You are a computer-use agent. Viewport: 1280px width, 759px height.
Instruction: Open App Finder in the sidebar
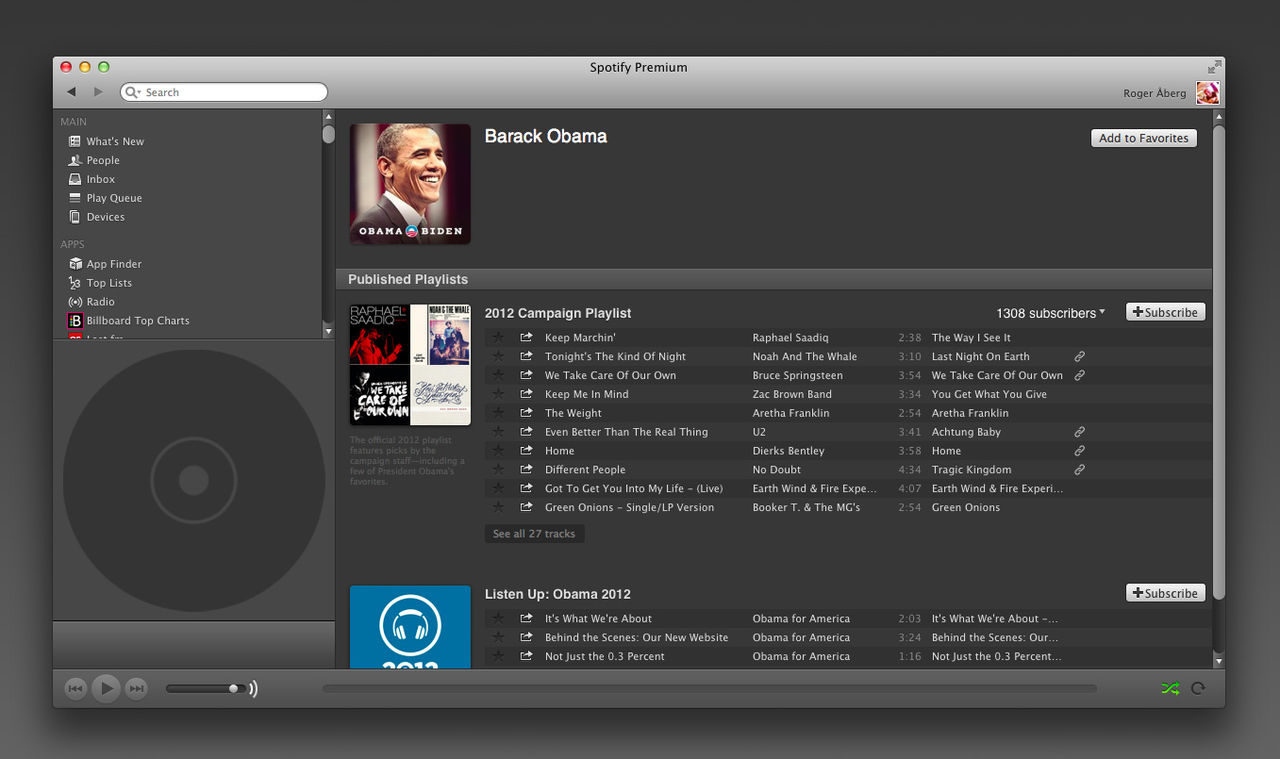[x=105, y=264]
